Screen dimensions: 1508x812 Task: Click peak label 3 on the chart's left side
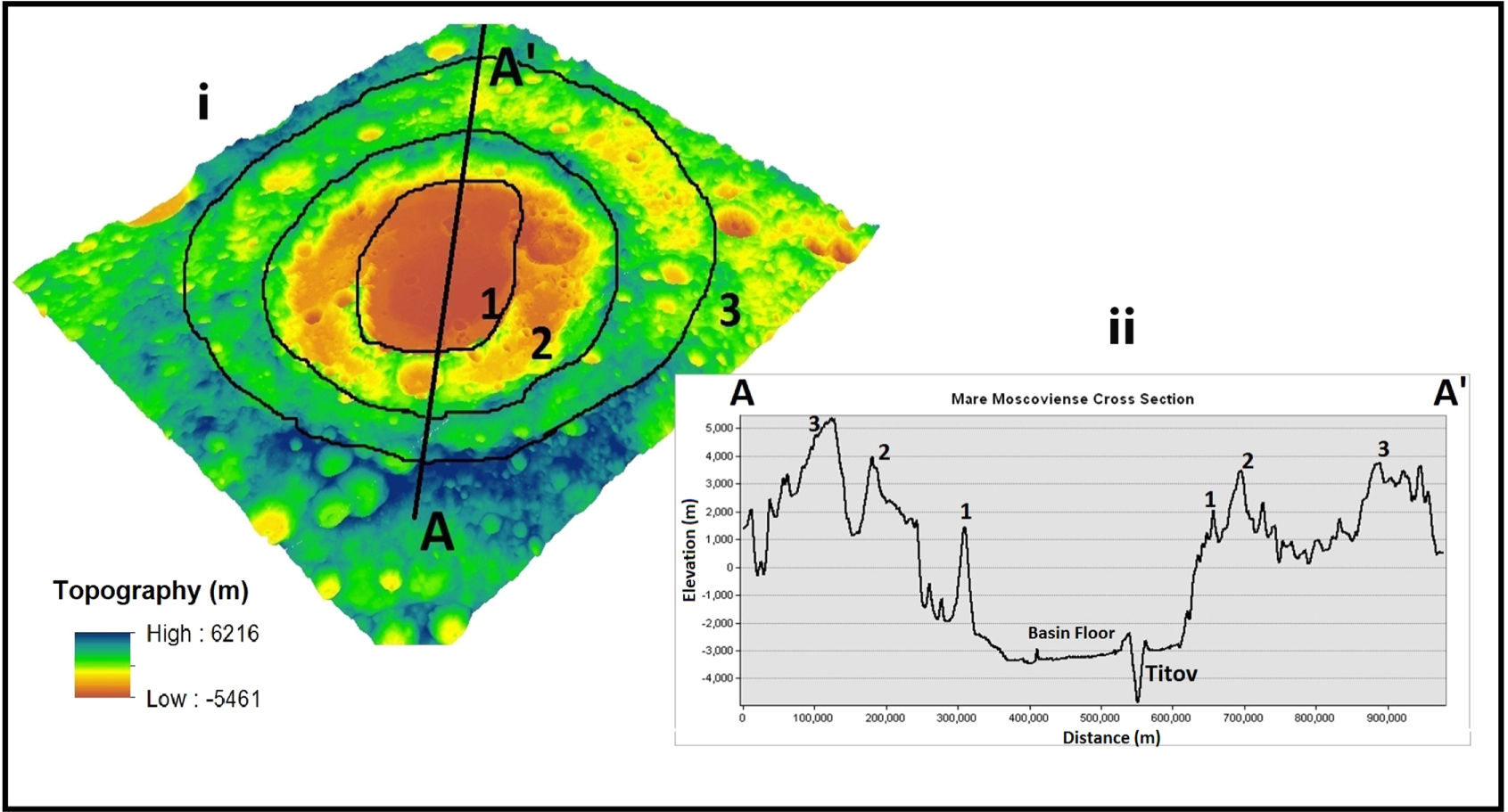point(813,425)
